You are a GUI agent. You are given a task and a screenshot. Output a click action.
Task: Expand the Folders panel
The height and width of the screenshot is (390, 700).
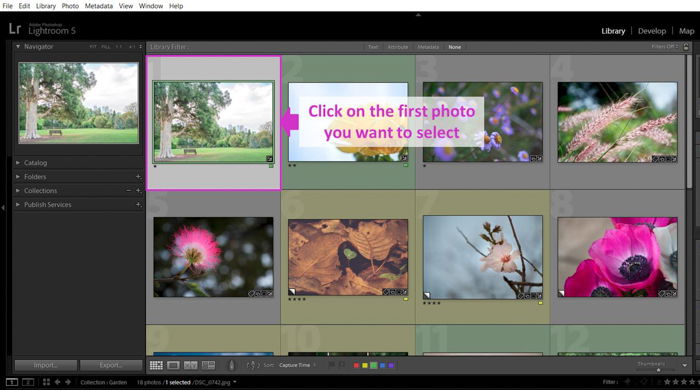click(18, 177)
